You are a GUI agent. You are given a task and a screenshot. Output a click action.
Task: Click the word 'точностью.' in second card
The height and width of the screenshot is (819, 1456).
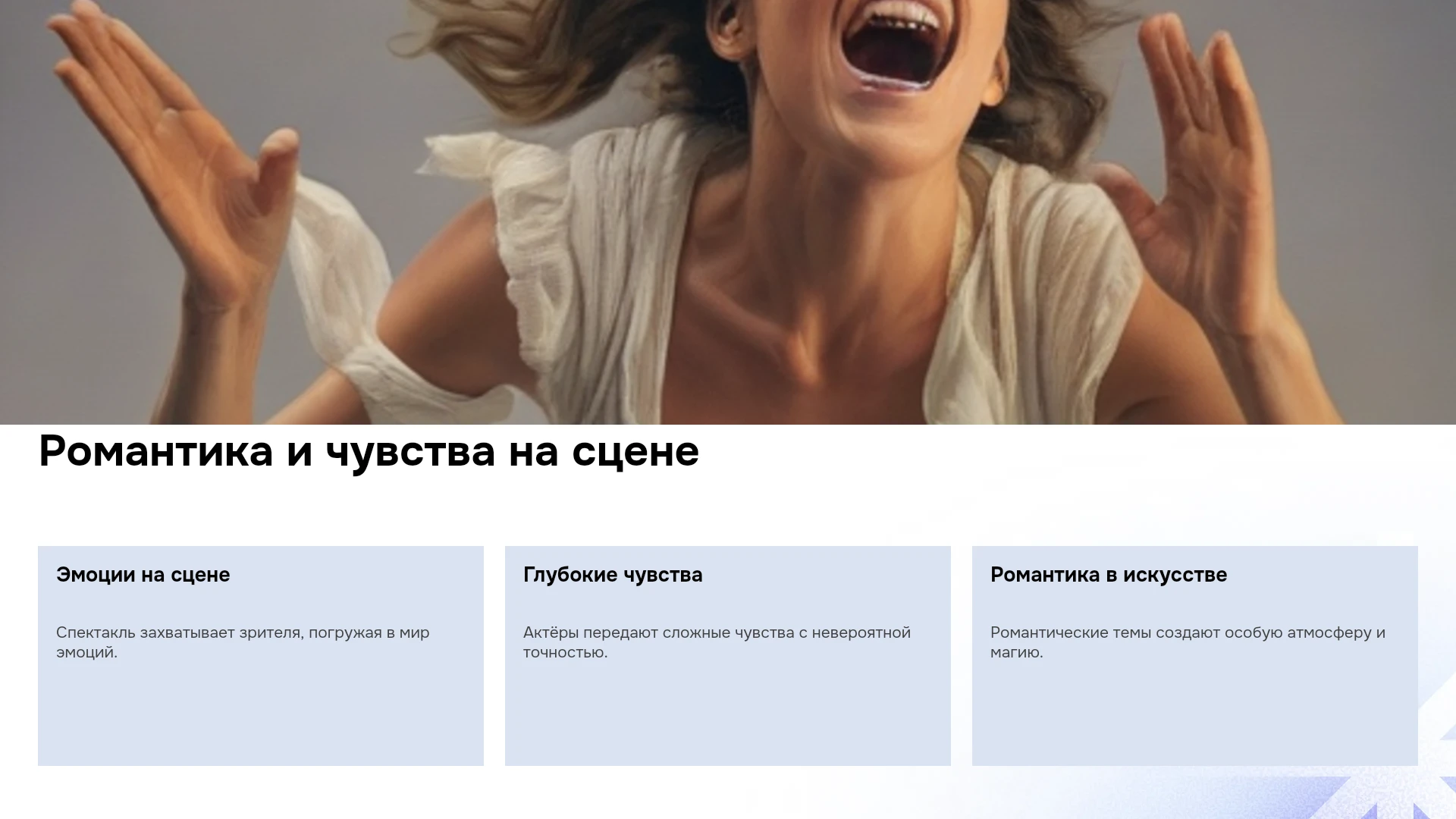point(565,653)
